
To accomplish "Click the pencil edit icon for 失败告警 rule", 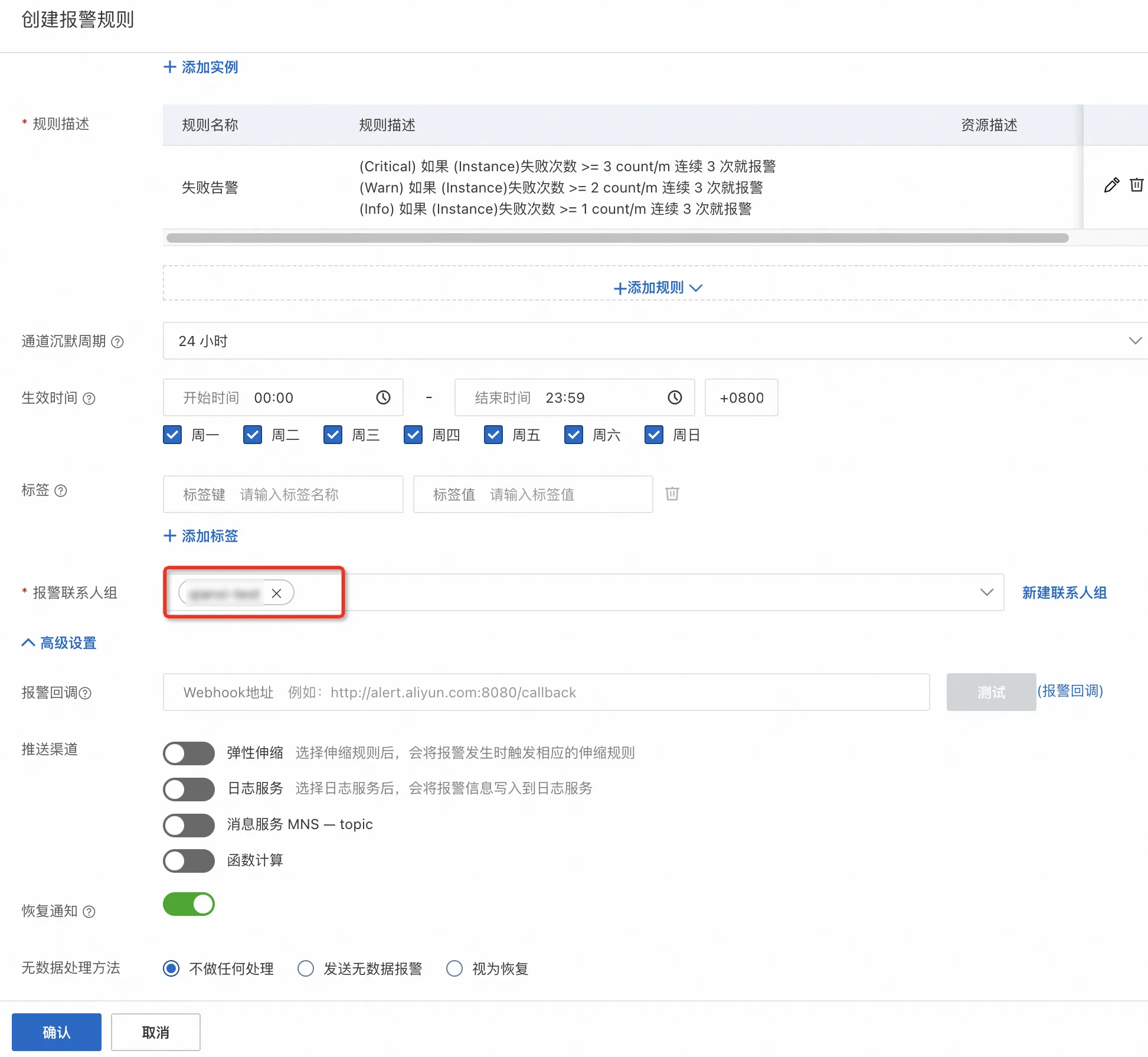I will coord(1111,185).
